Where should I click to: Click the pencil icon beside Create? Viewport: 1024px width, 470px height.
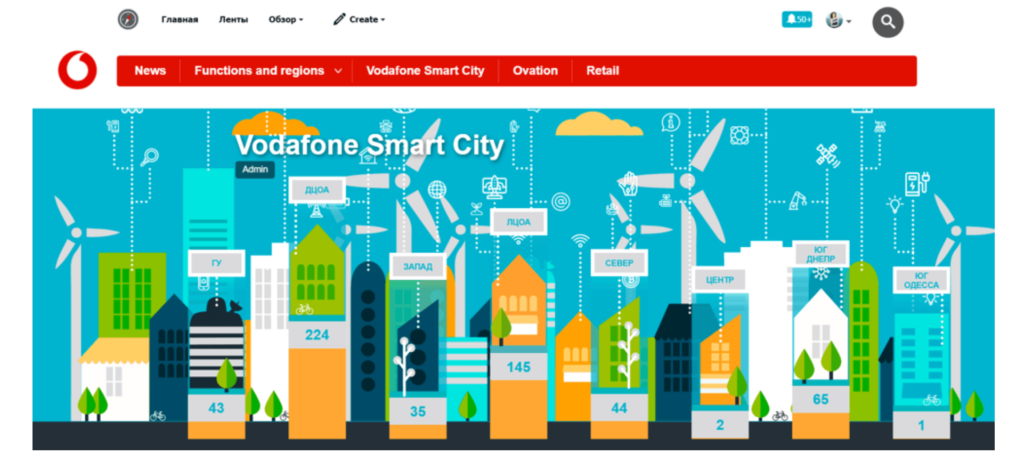pos(339,19)
